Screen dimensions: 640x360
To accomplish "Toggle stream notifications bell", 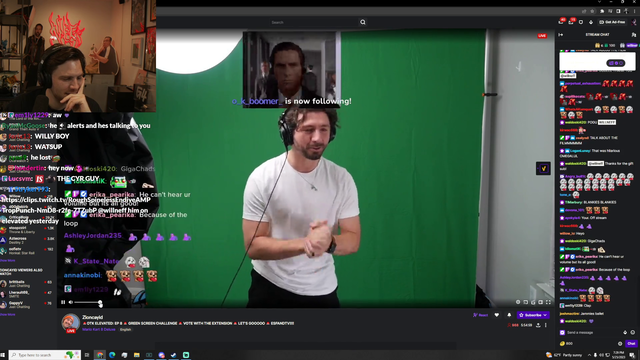I will tap(509, 315).
